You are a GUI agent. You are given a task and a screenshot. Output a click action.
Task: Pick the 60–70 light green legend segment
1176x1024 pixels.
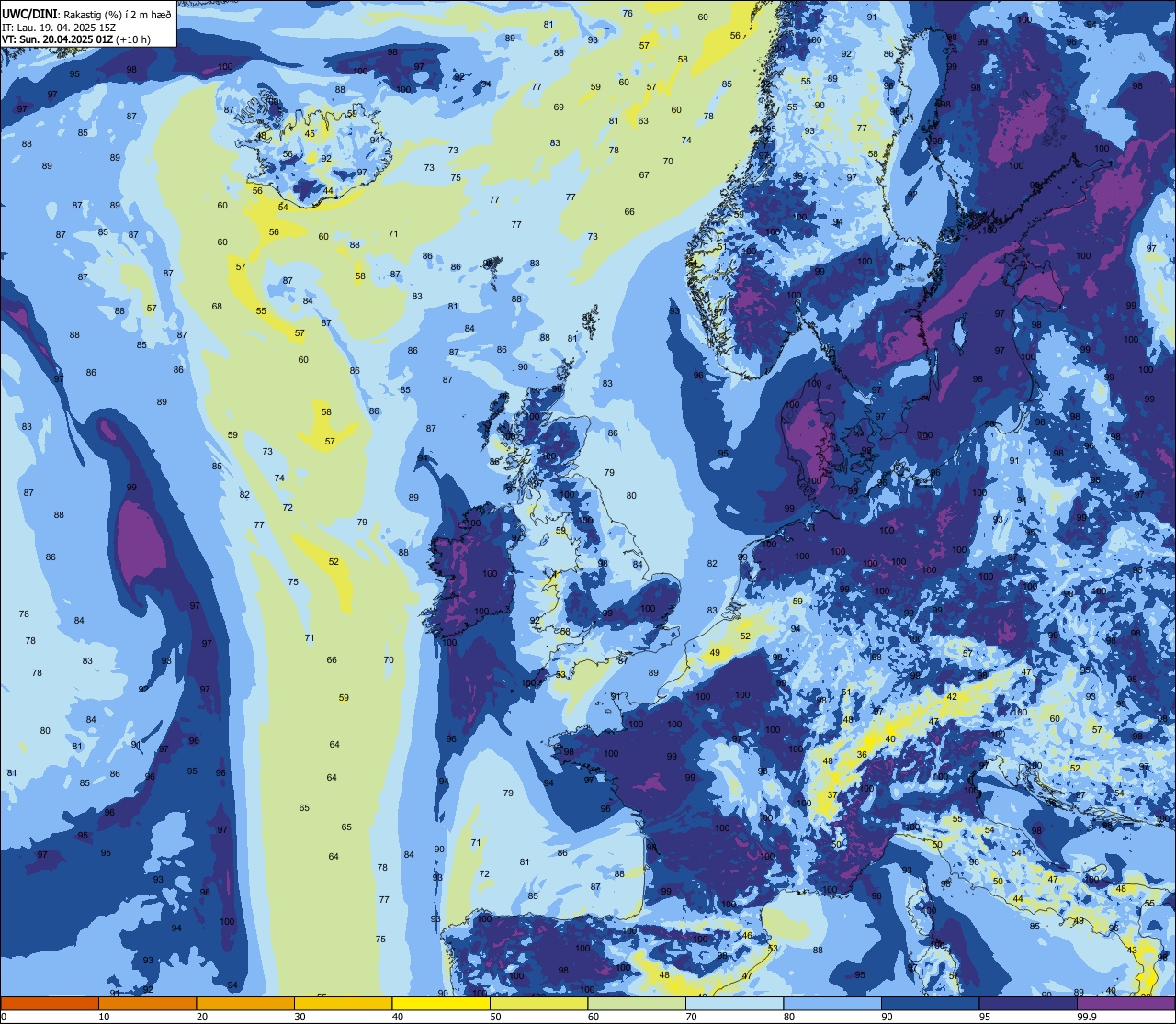click(x=637, y=1003)
